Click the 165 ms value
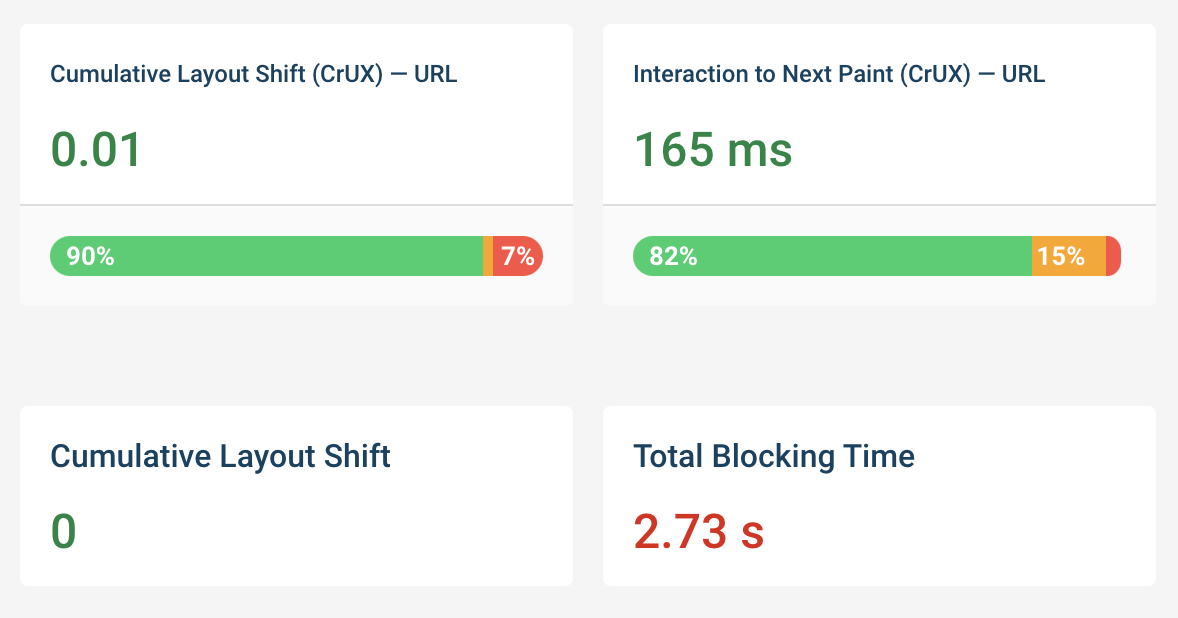1178x618 pixels. pos(713,150)
